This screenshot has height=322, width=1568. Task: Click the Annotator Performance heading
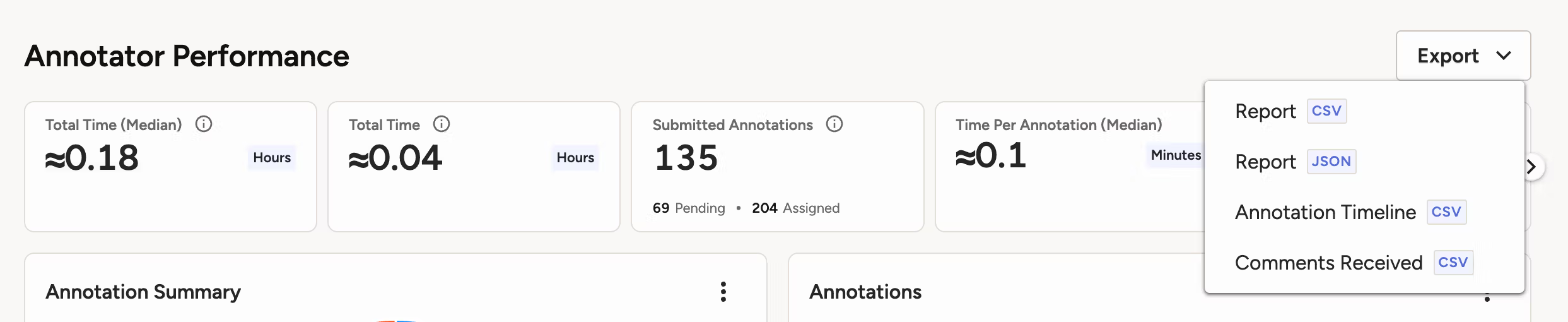click(x=187, y=56)
